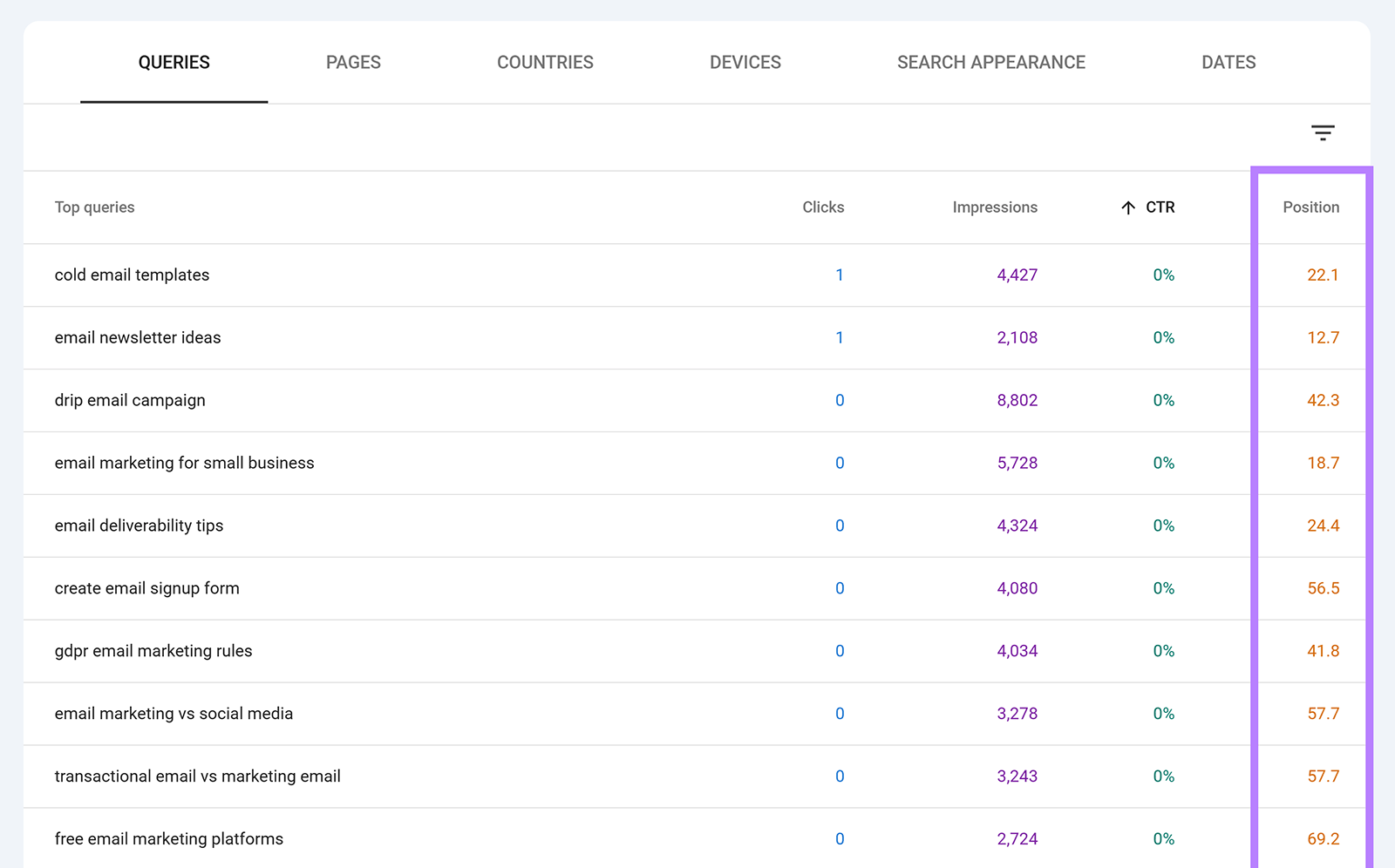The height and width of the screenshot is (868, 1395).
Task: Select the 'email newsletter ideas' row
Action: (x=137, y=337)
